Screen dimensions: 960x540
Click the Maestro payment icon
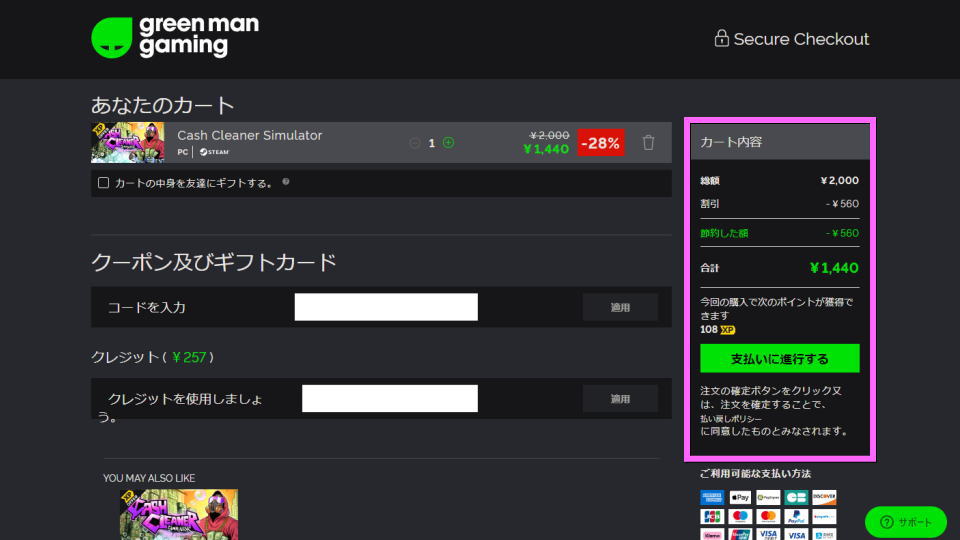point(740,516)
